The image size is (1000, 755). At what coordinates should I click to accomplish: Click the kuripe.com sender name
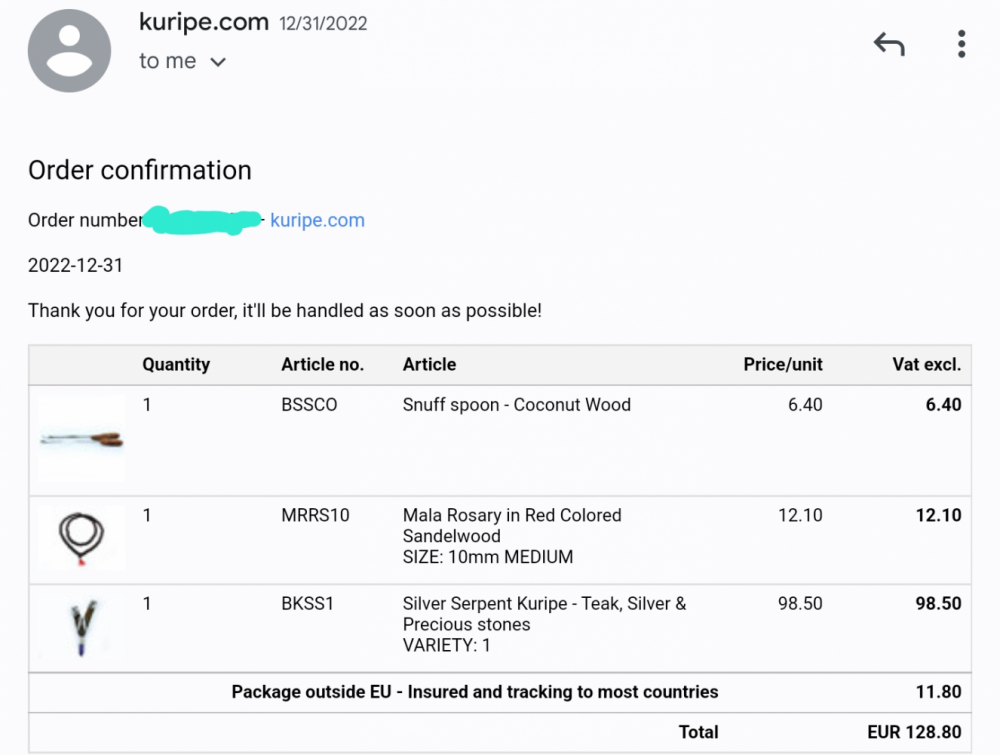[203, 22]
